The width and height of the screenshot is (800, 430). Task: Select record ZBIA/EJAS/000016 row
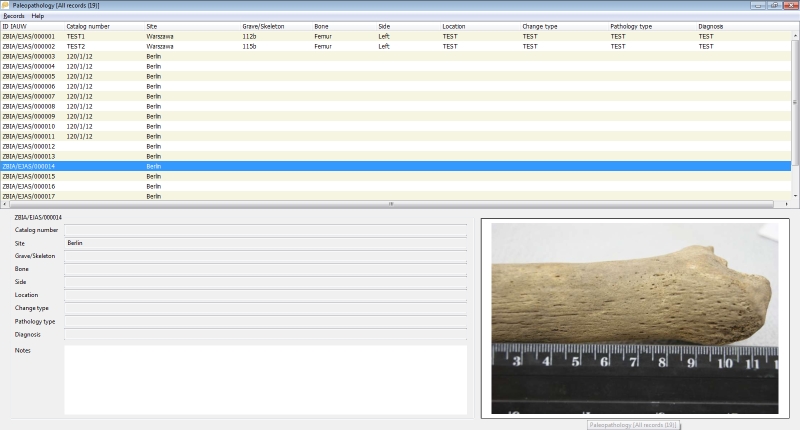coord(29,186)
